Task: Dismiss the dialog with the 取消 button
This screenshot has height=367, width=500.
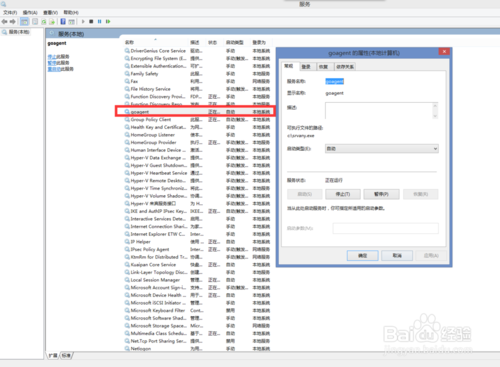Action: click(x=397, y=256)
